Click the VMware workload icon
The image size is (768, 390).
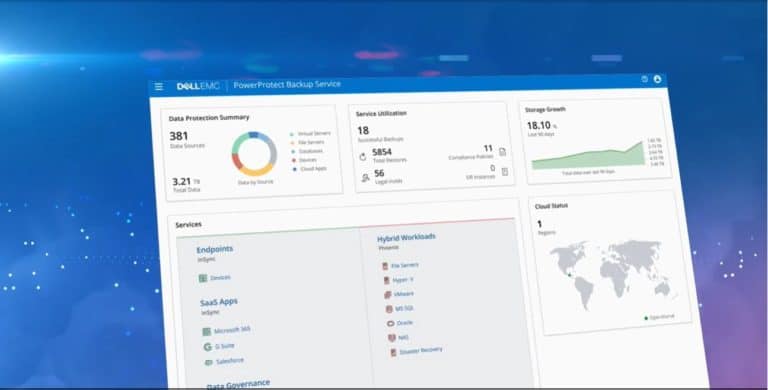(x=388, y=295)
